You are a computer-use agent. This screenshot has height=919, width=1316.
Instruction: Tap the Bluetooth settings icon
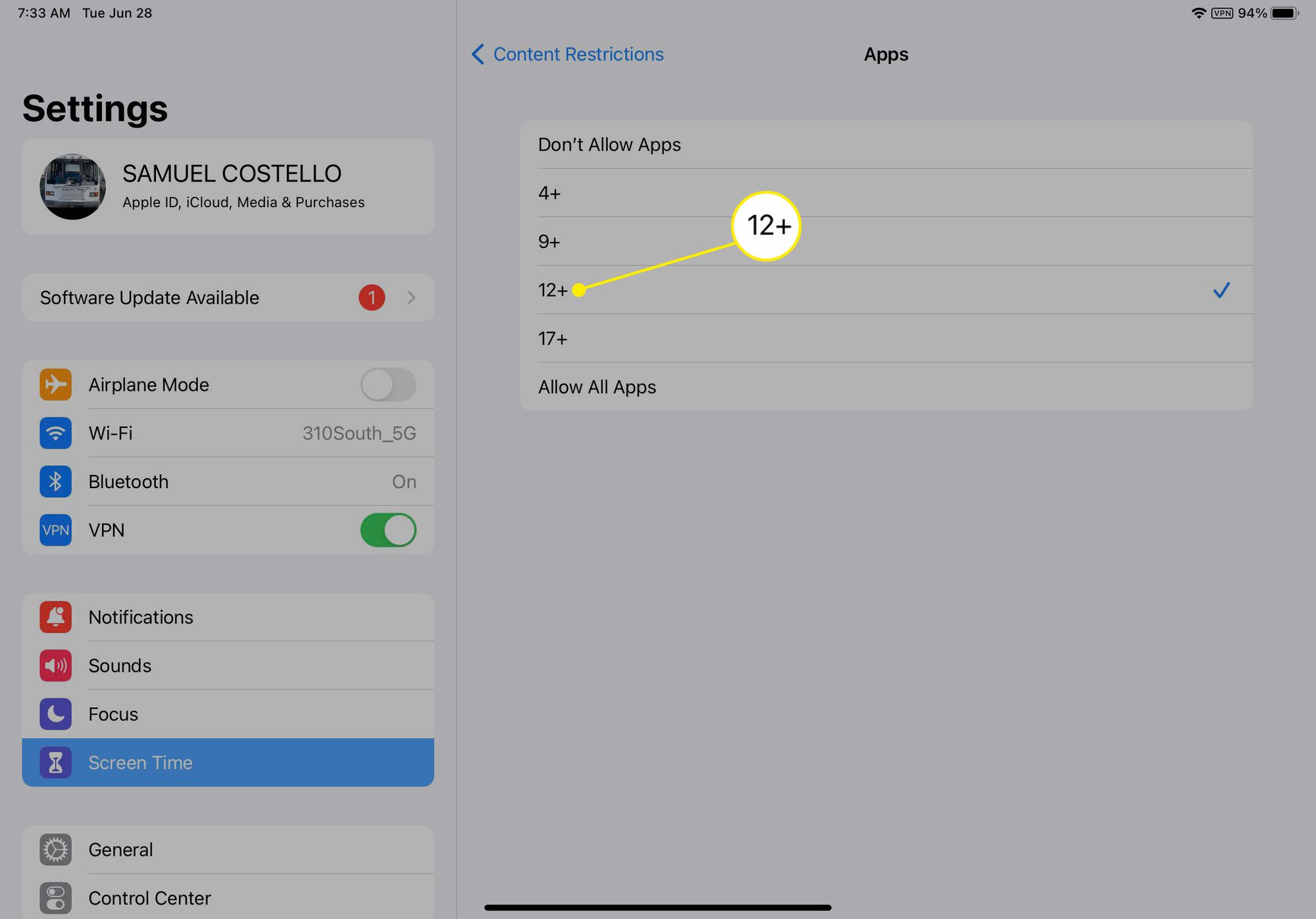pyautogui.click(x=55, y=481)
